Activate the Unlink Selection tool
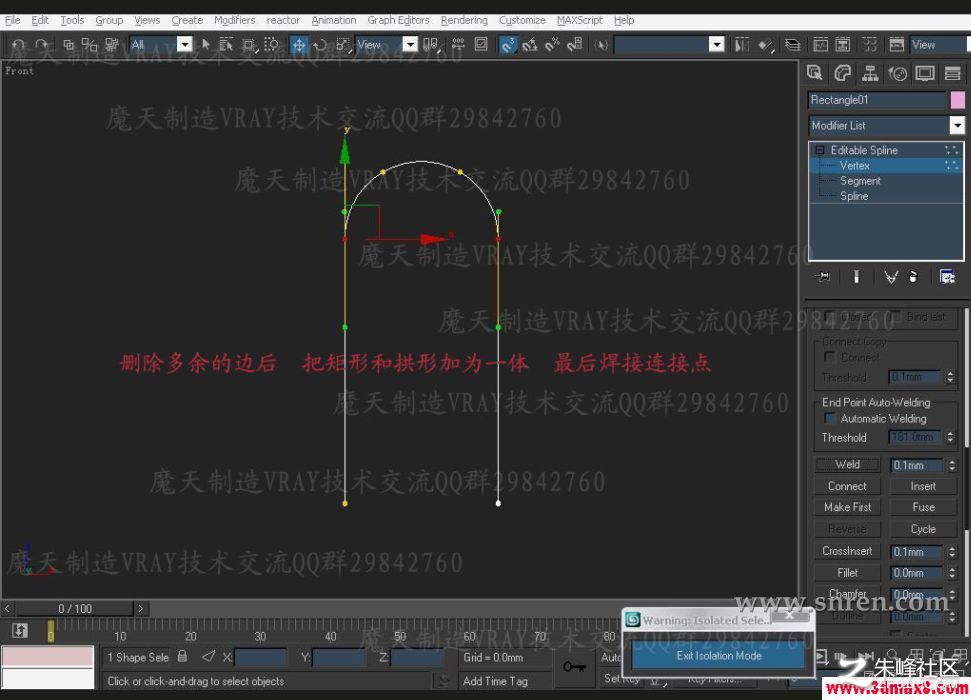The height and width of the screenshot is (700, 971). 90,45
